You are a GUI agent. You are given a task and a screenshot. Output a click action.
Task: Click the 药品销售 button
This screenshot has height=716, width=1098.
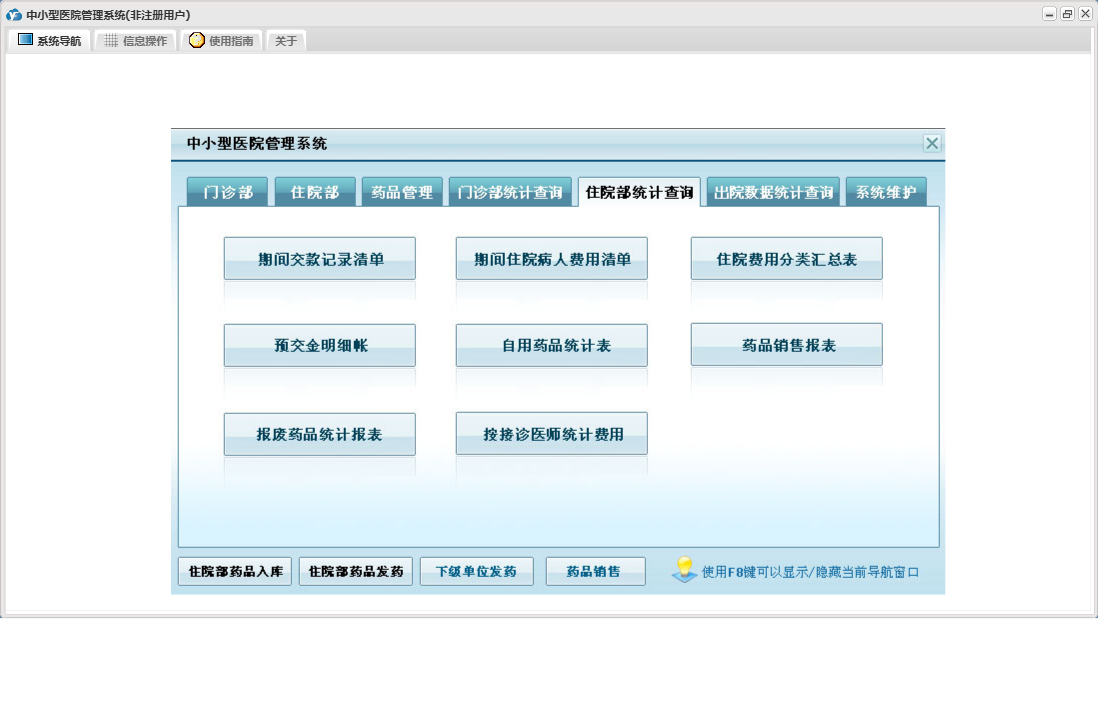595,571
